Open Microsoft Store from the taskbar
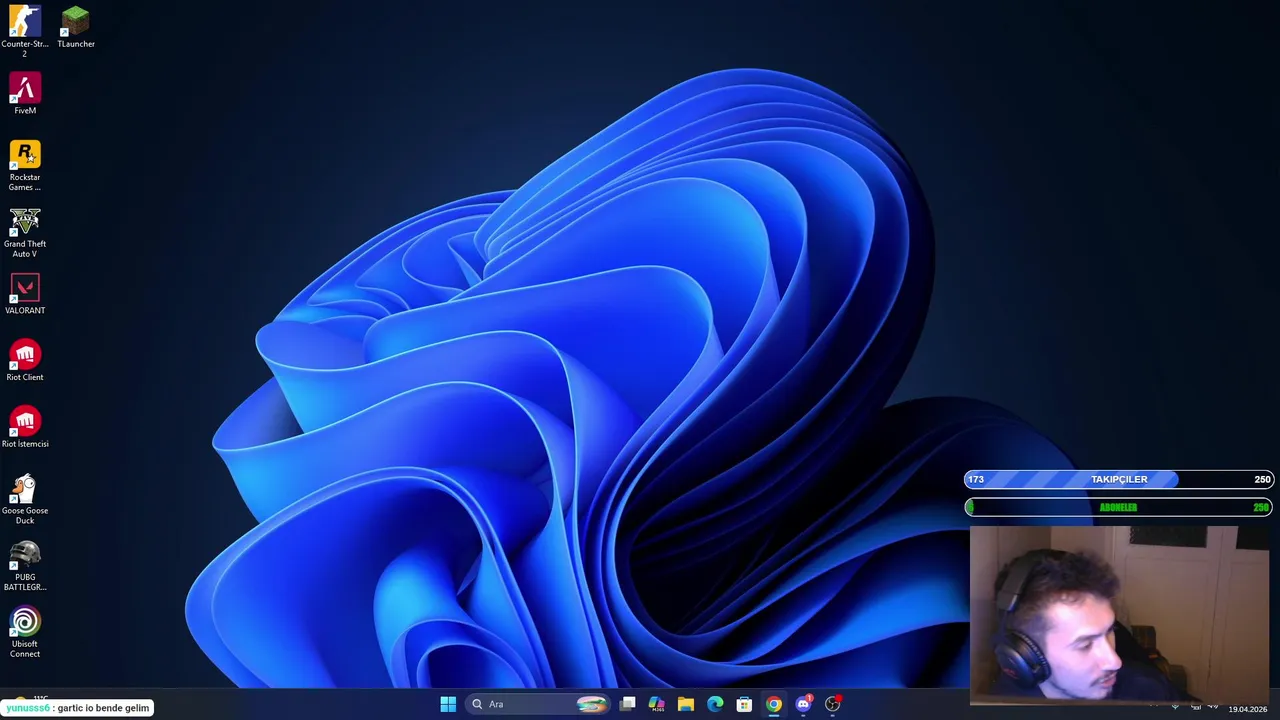 click(744, 704)
